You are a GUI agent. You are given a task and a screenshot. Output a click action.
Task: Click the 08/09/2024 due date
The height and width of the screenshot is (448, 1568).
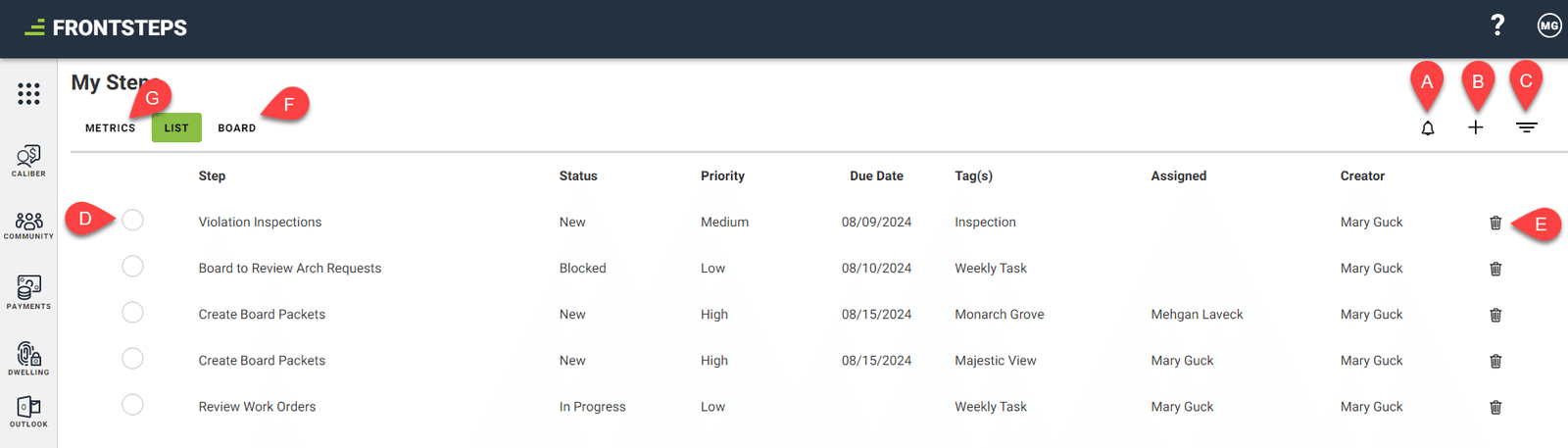pyautogui.click(x=876, y=223)
